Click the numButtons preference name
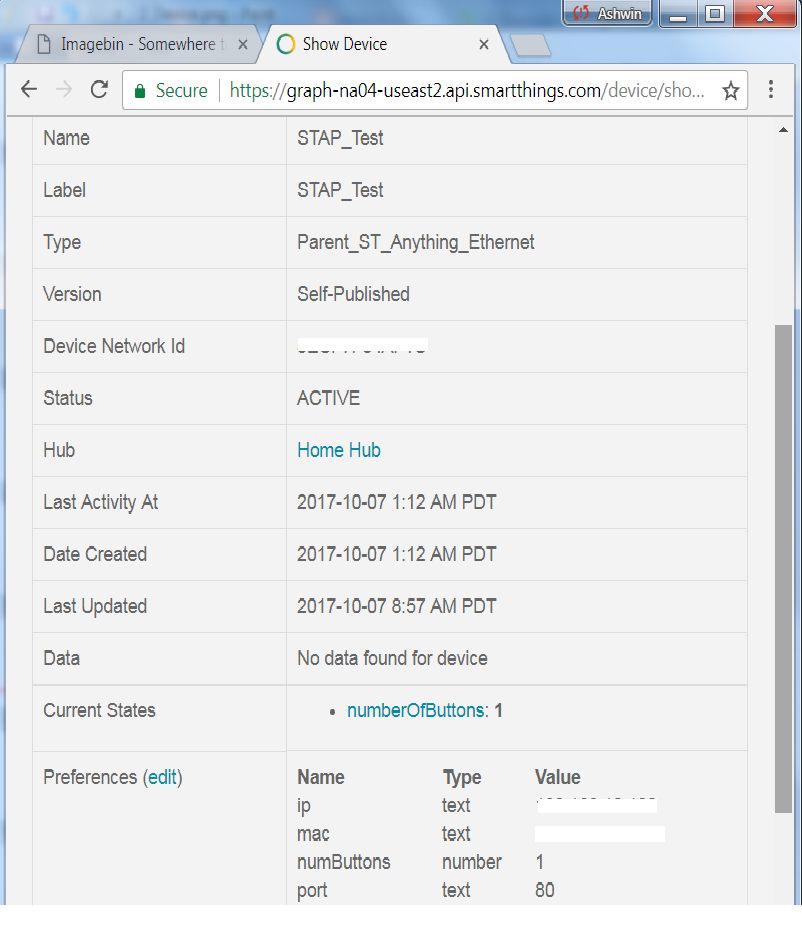 344,862
